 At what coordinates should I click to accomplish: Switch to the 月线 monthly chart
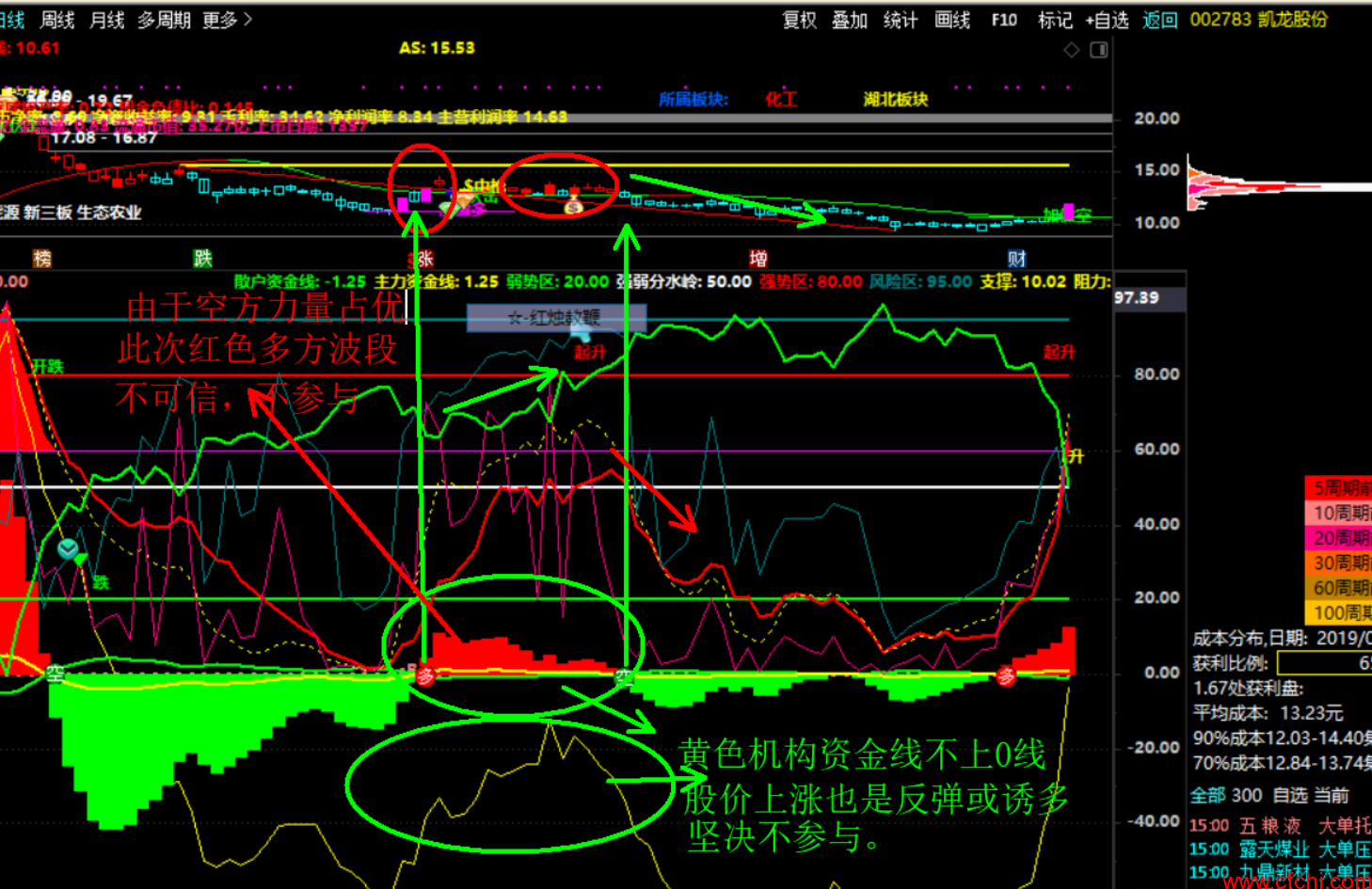[x=107, y=20]
